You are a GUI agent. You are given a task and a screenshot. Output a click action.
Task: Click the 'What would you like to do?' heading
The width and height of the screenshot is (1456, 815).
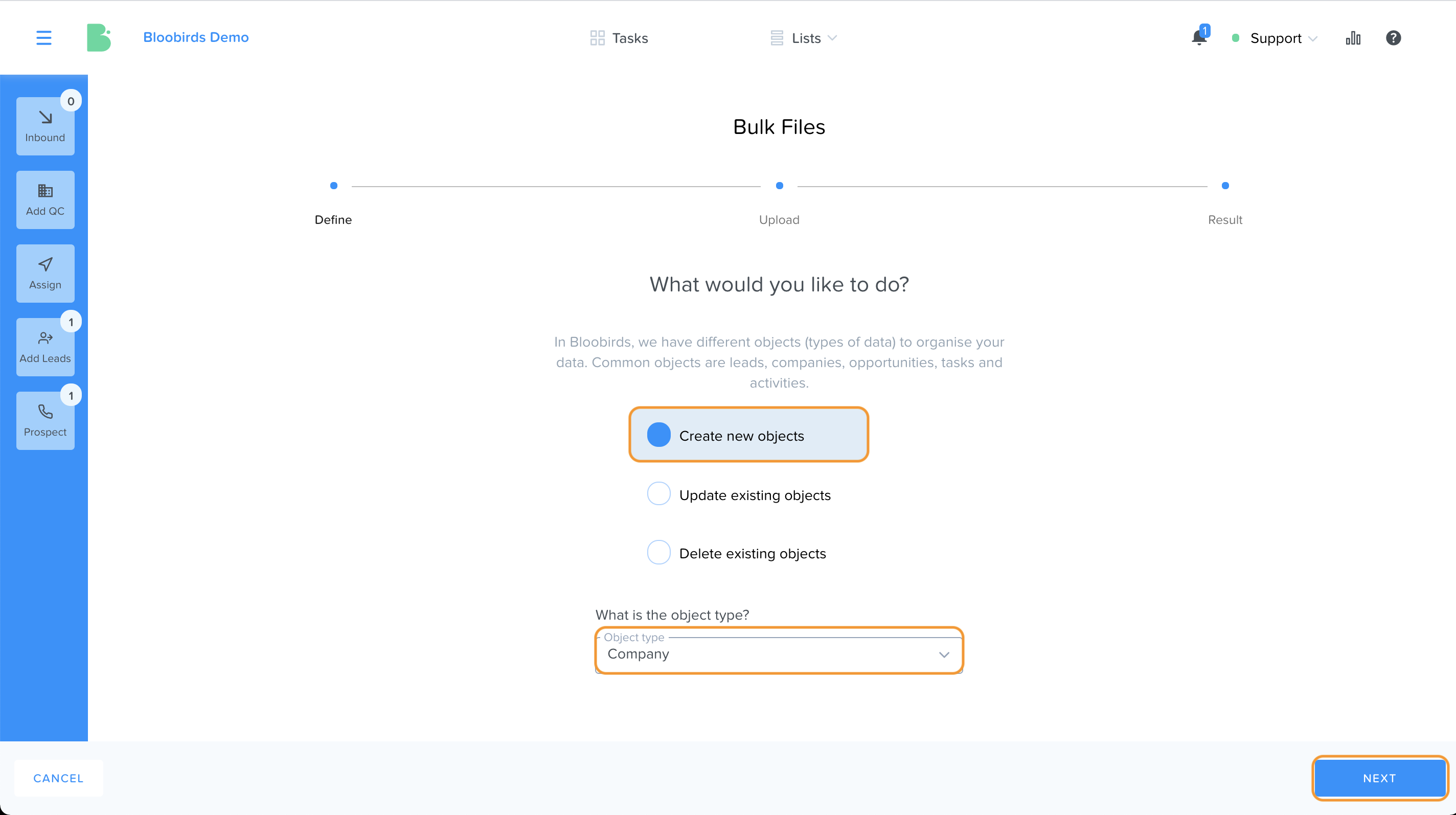(x=779, y=284)
